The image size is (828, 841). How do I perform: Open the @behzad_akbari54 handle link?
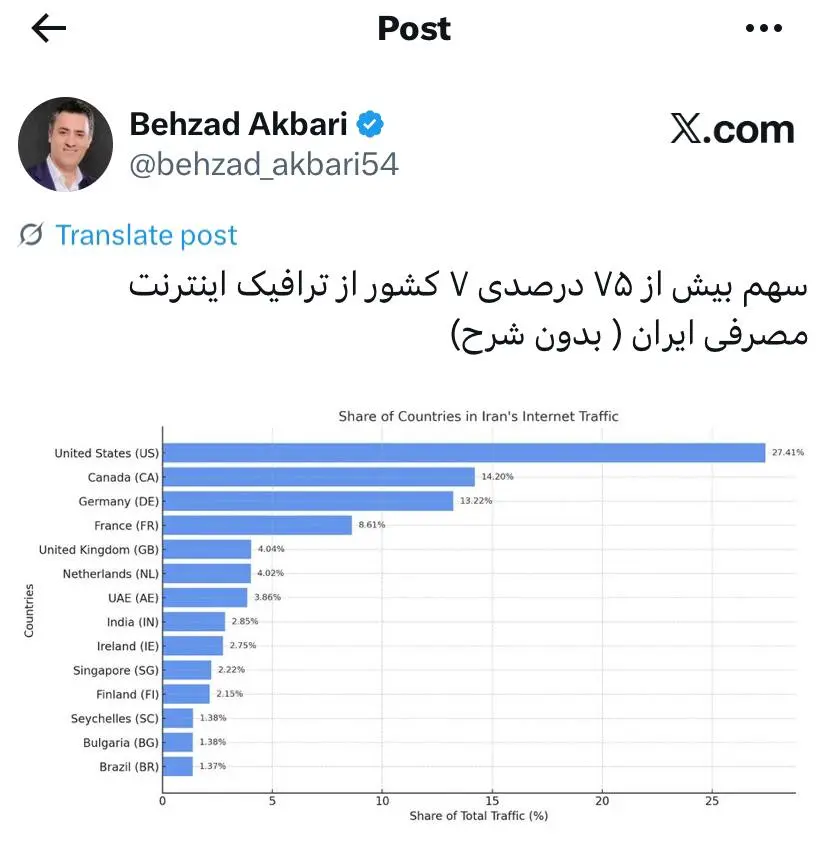264,164
